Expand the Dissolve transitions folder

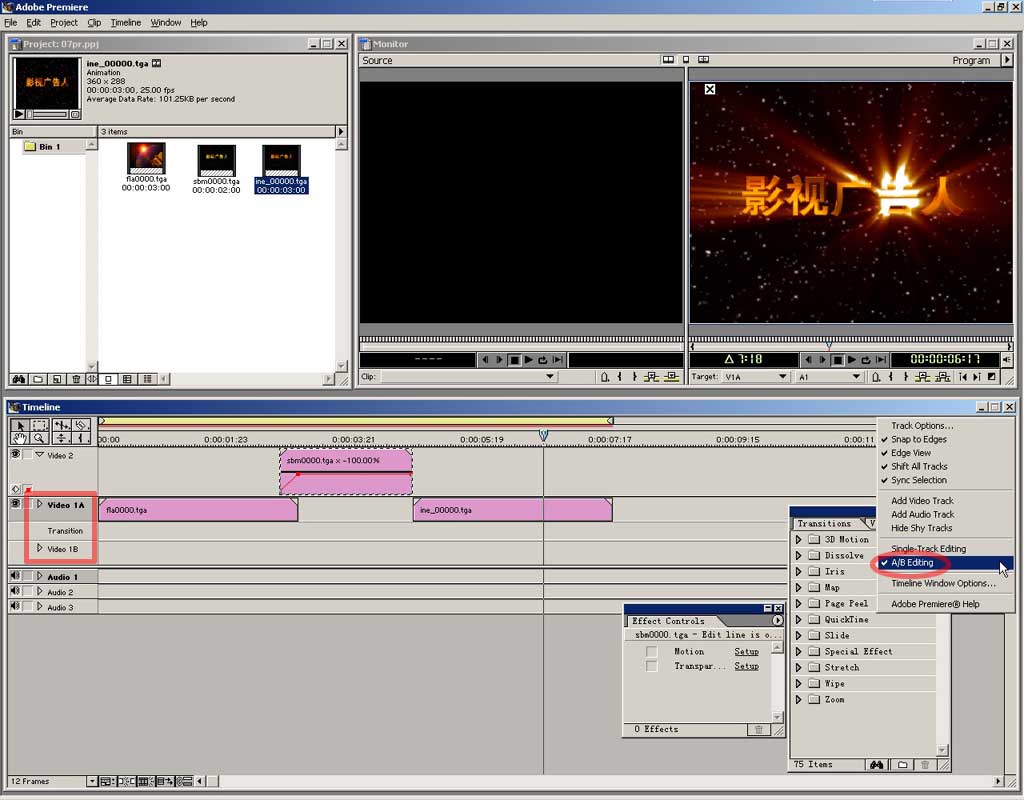(x=798, y=555)
